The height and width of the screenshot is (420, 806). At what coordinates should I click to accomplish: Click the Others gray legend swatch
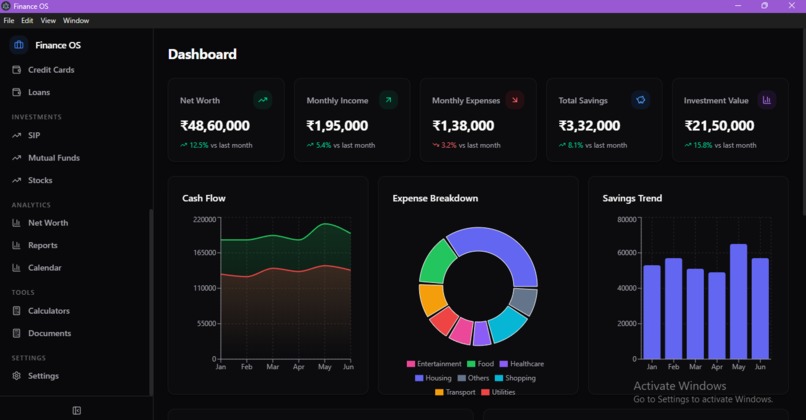tap(462, 378)
